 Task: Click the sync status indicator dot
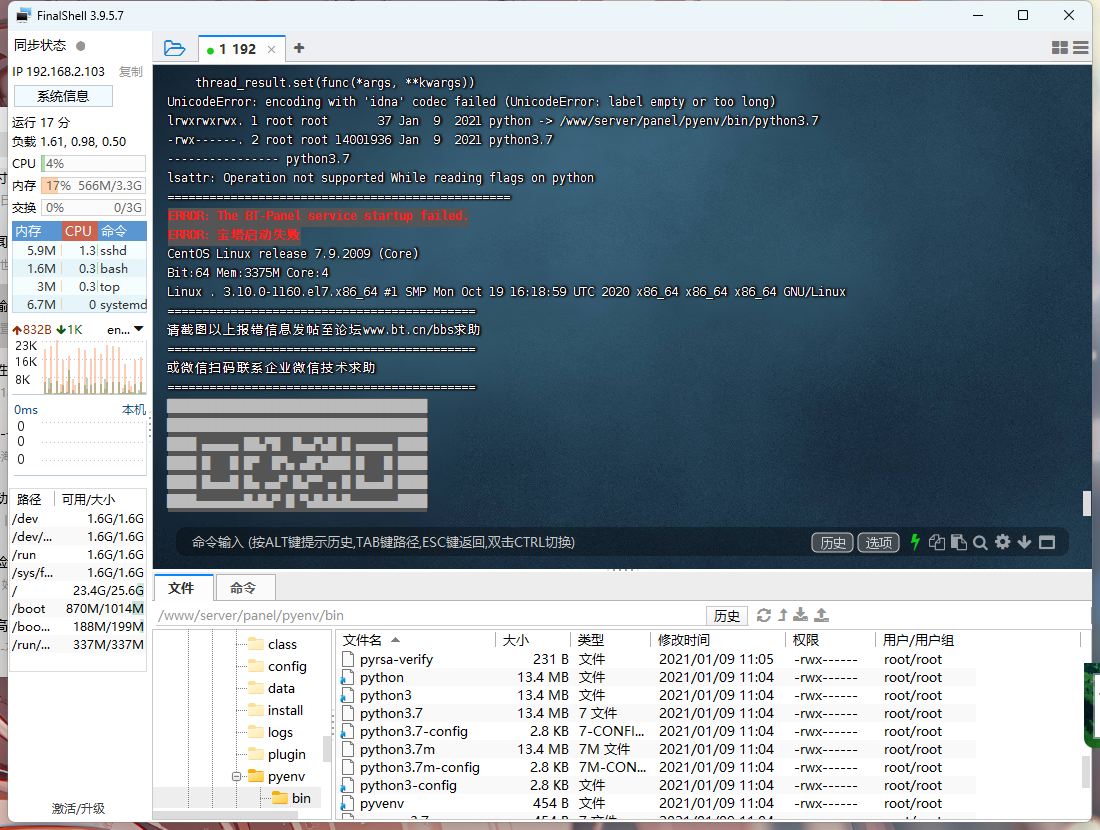click(x=81, y=46)
